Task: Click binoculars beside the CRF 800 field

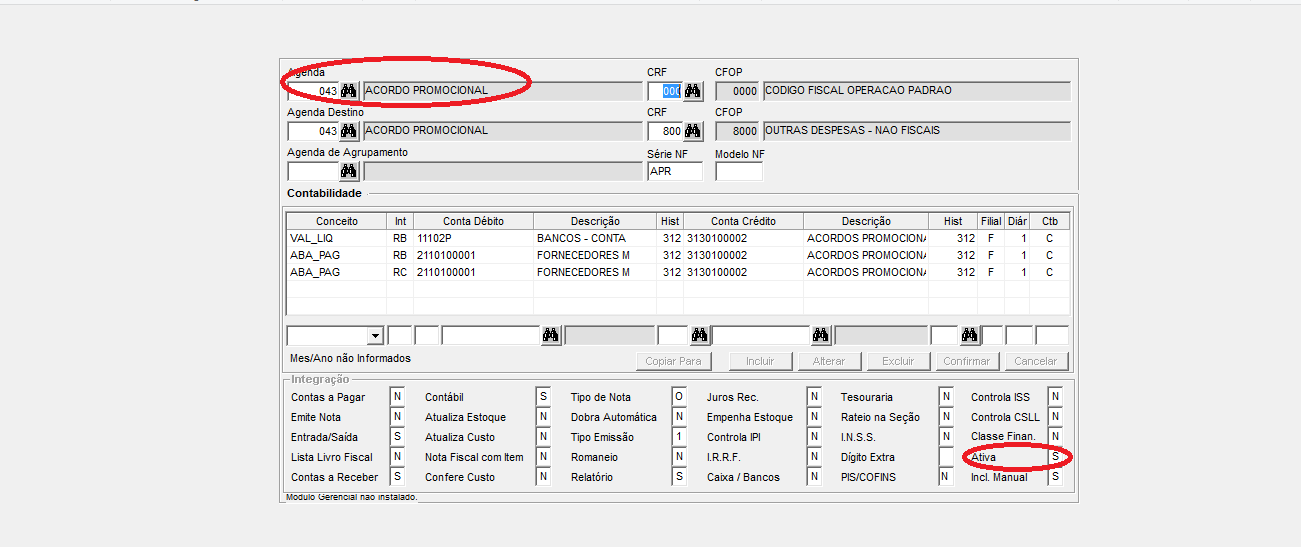Action: (x=693, y=131)
